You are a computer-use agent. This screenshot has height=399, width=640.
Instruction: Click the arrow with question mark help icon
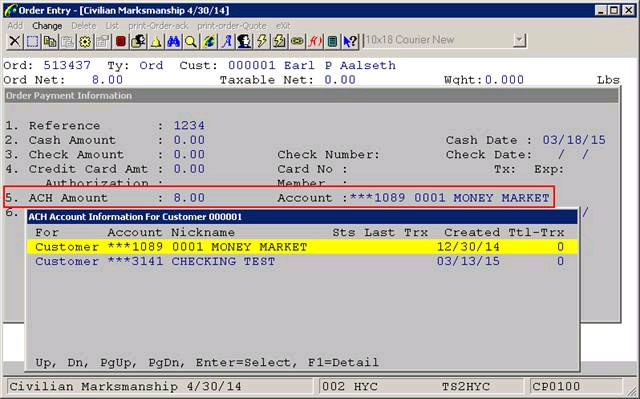pyautogui.click(x=350, y=41)
